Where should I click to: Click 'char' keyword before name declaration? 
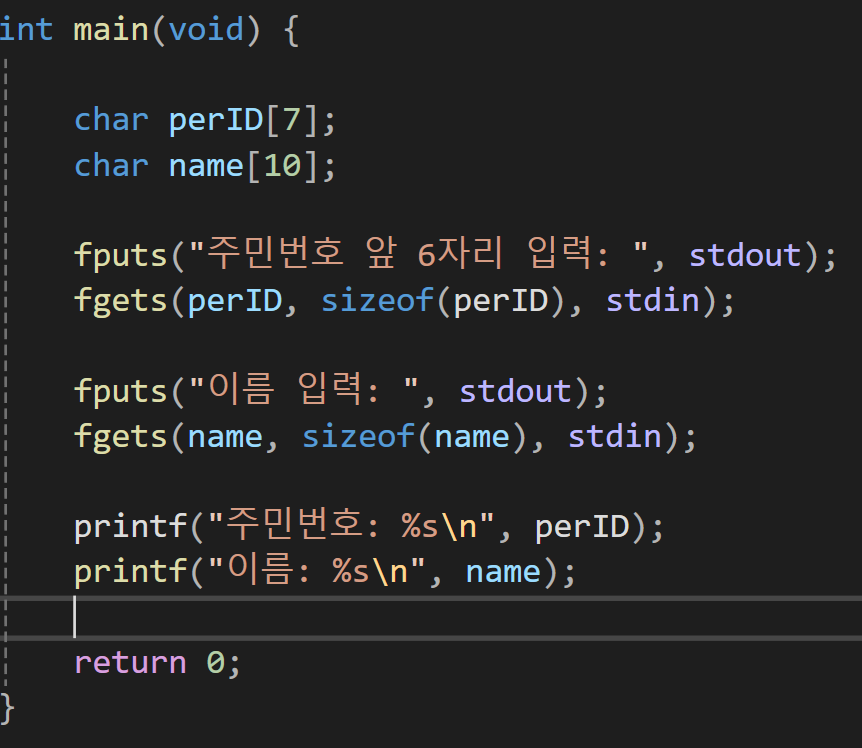pyautogui.click(x=111, y=165)
